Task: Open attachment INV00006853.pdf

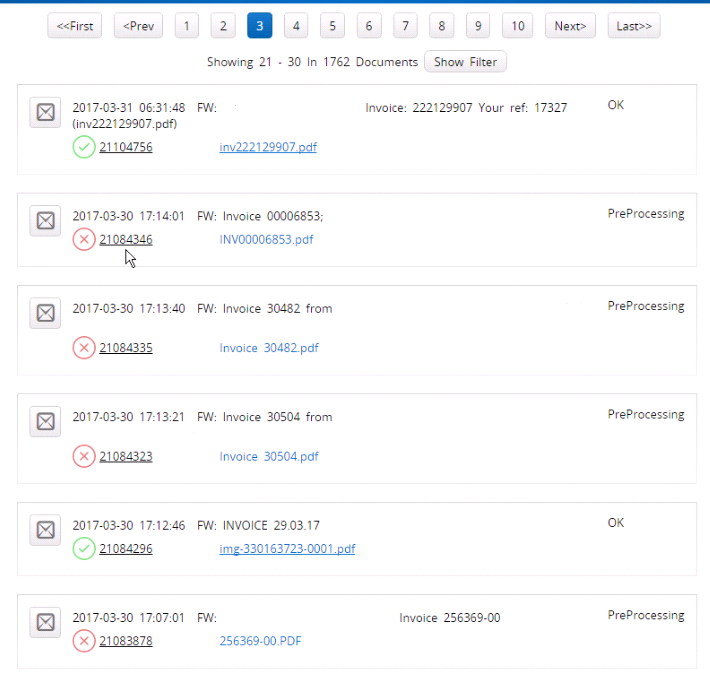Action: pos(266,240)
